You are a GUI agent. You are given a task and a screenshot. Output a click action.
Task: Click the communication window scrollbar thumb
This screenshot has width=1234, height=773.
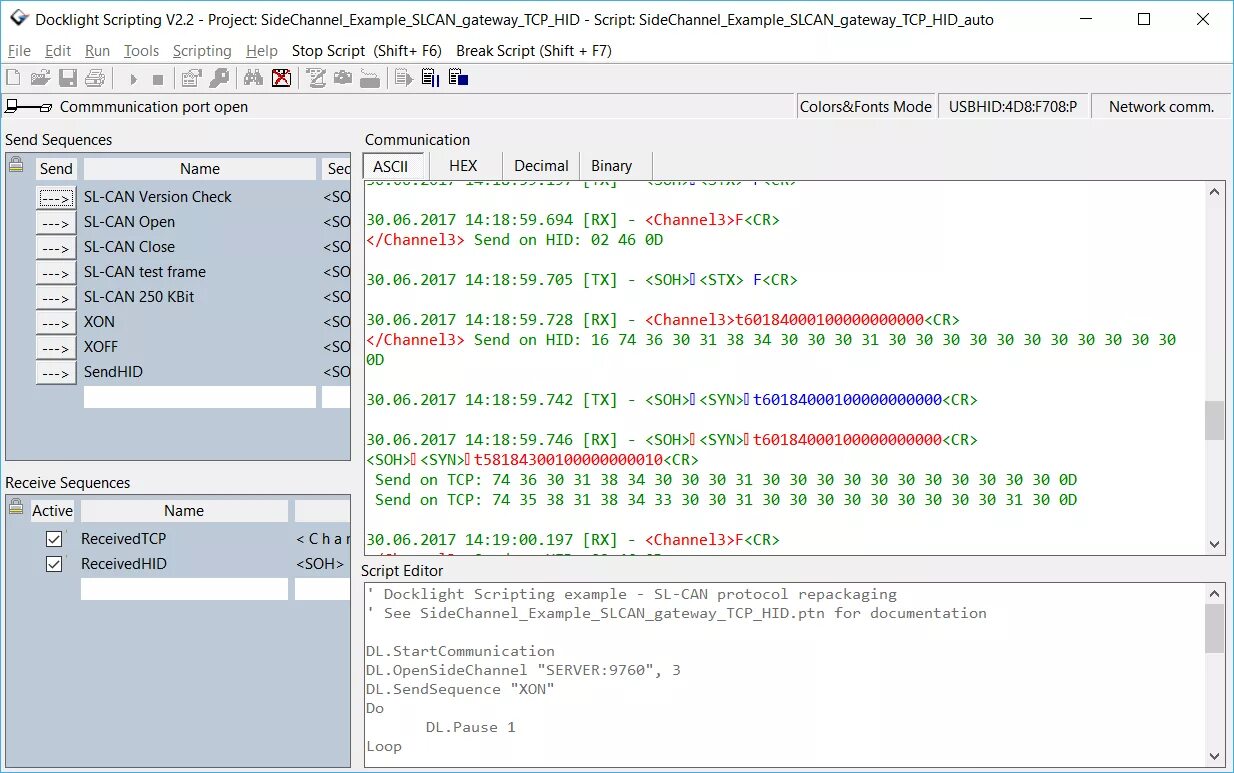[1215, 421]
